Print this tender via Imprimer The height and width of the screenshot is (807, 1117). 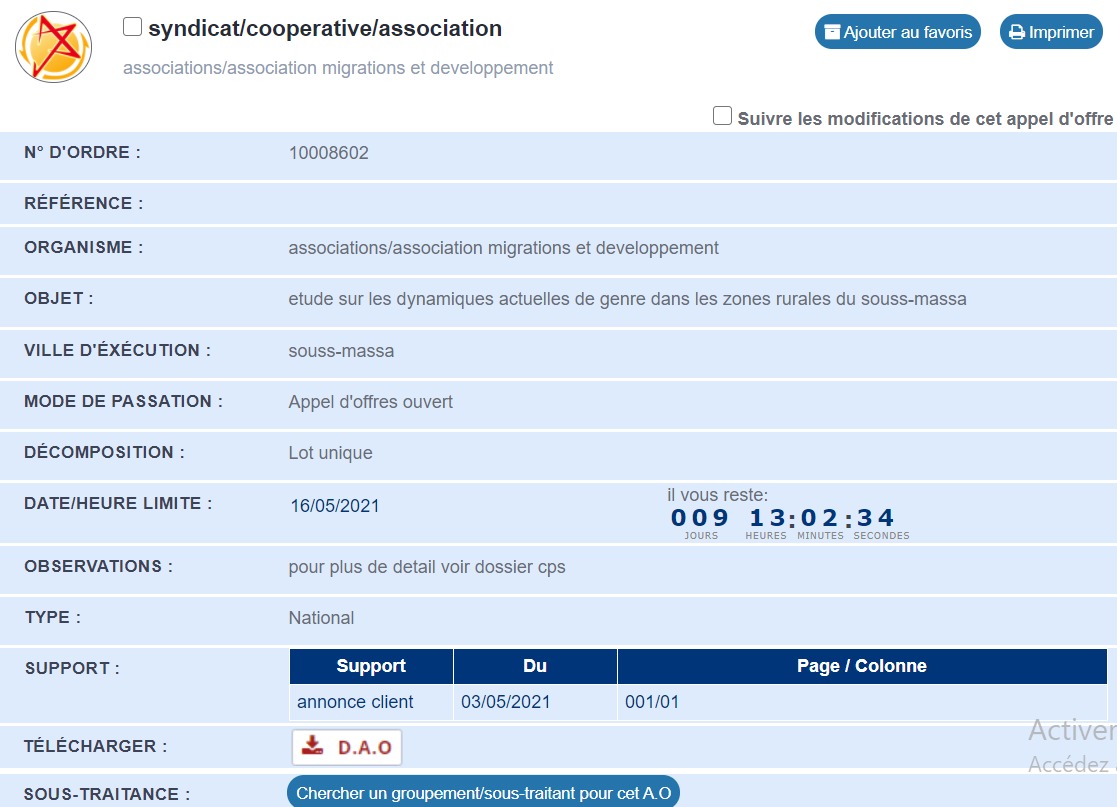(1050, 32)
